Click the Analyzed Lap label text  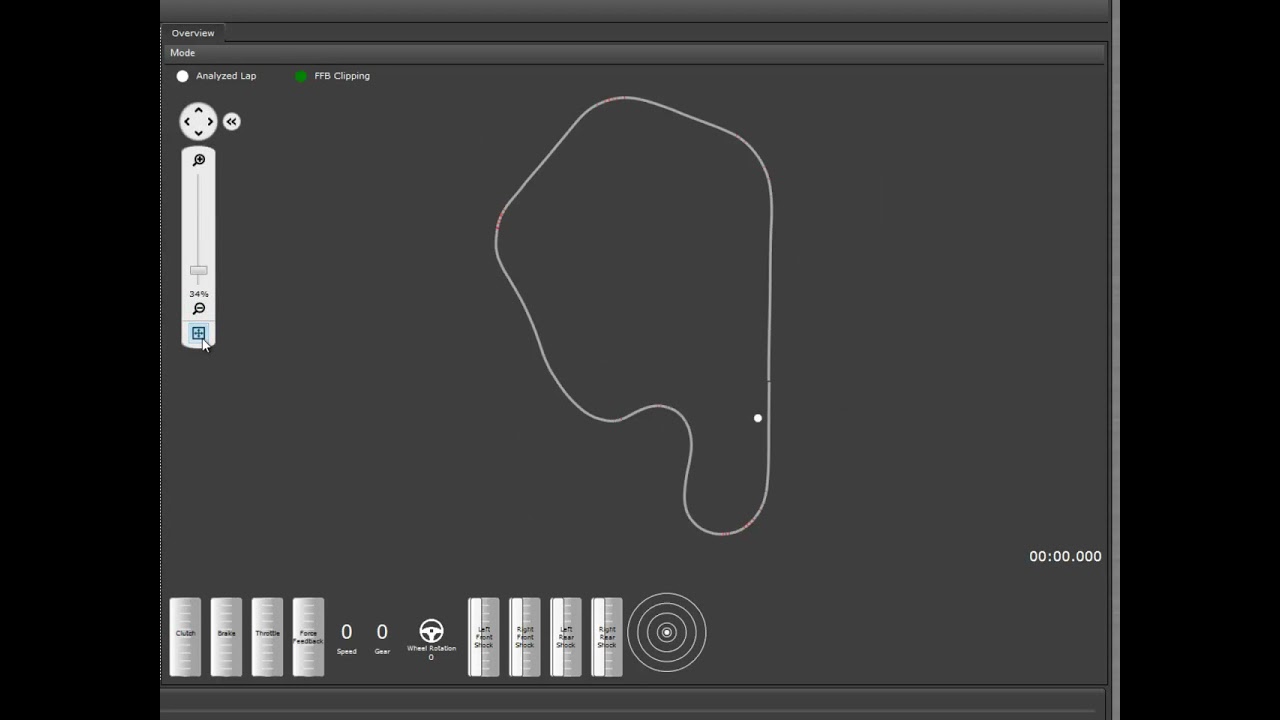[x=226, y=76]
